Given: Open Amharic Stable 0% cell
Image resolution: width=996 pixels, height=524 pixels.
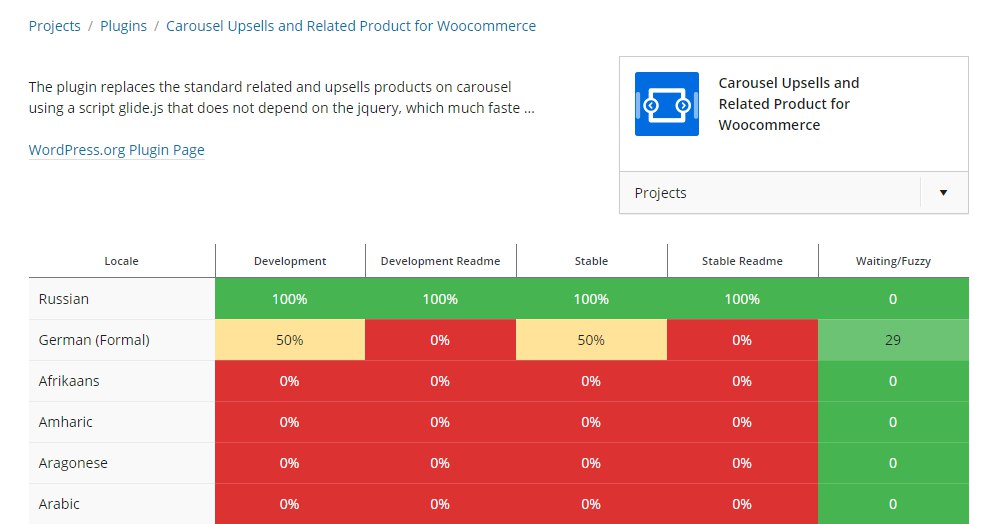Looking at the screenshot, I should point(591,422).
